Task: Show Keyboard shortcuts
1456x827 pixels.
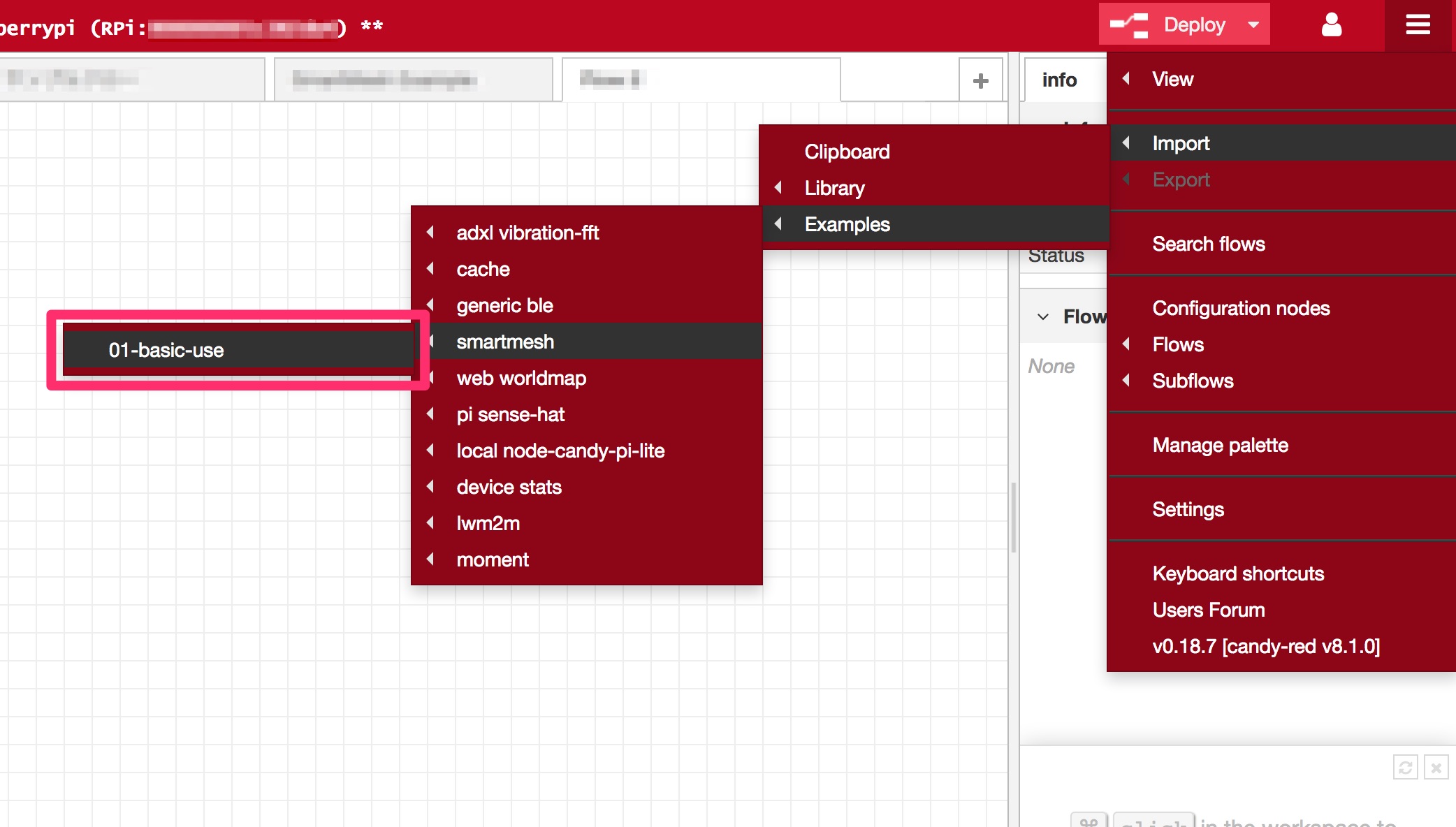Action: [x=1281, y=573]
